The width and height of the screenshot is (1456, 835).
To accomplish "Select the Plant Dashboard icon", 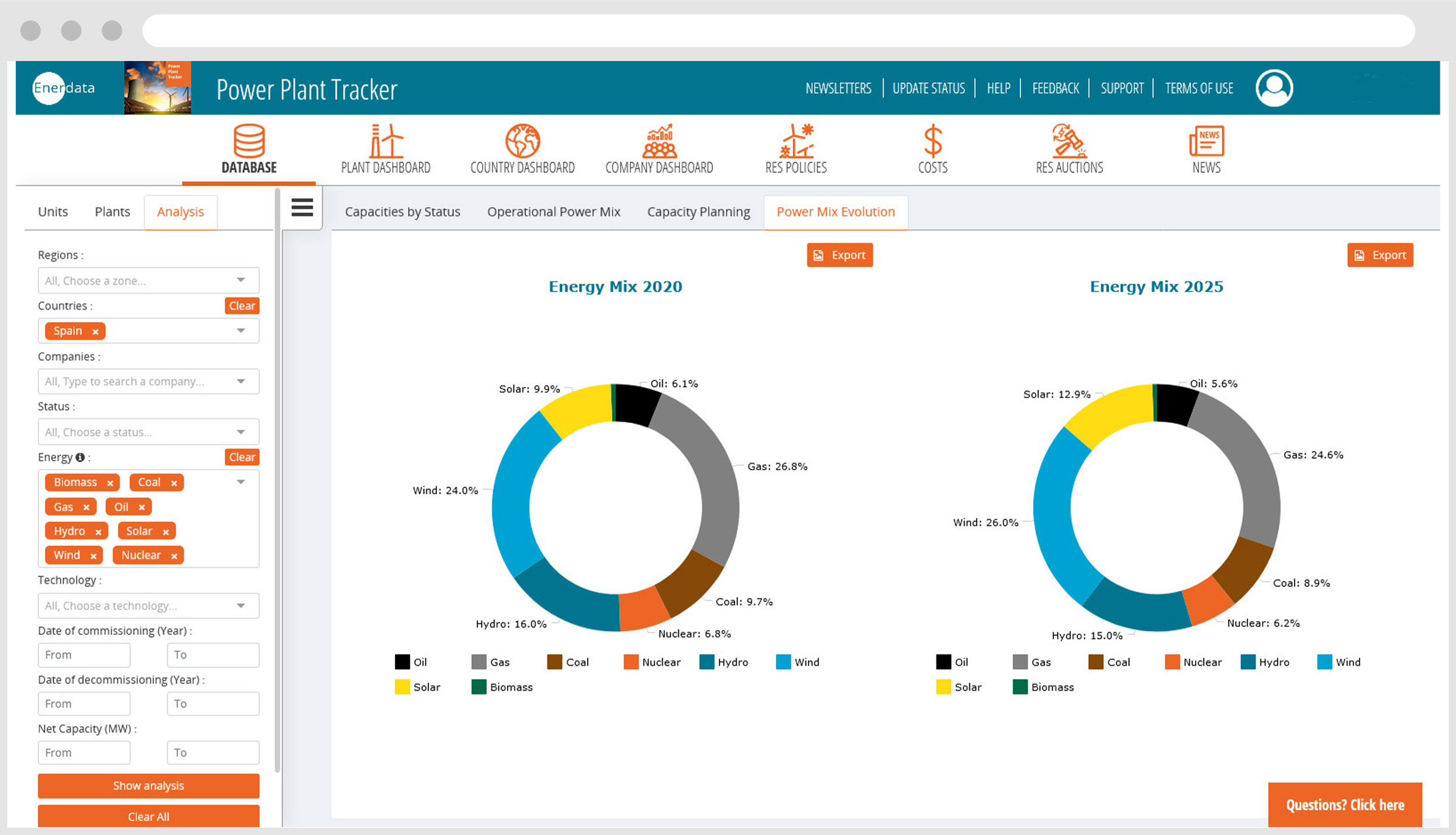I will point(384,141).
